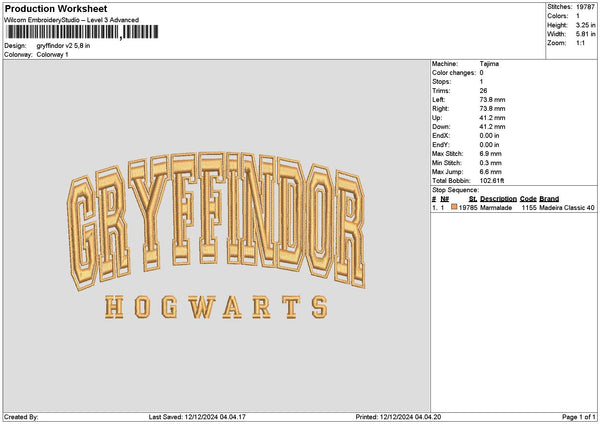This screenshot has height=424, width=600.
Task: Click the "Stop Sequence:" heading
Action: (455, 190)
